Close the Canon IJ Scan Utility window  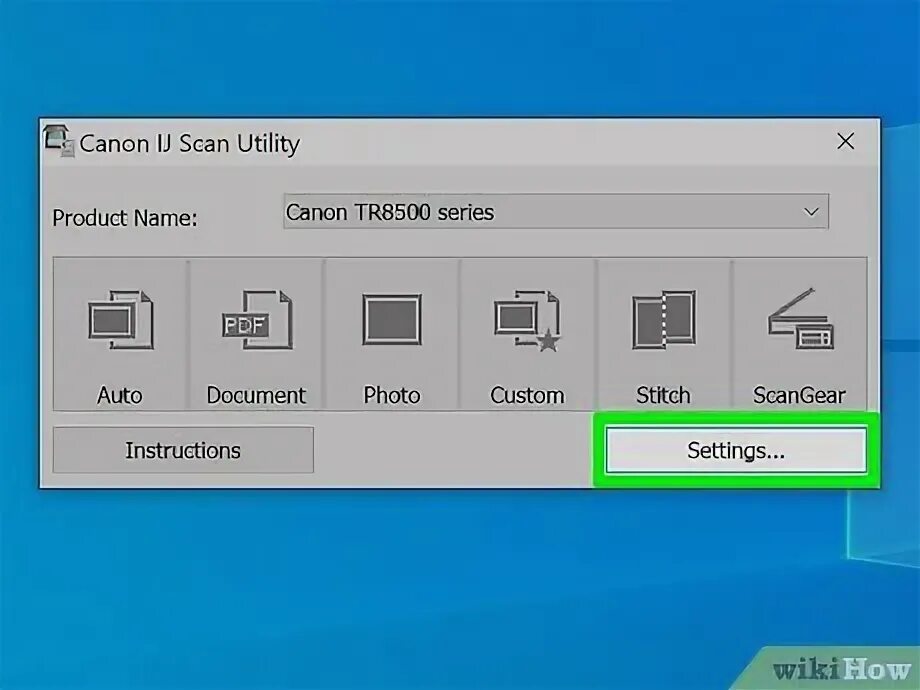point(845,141)
